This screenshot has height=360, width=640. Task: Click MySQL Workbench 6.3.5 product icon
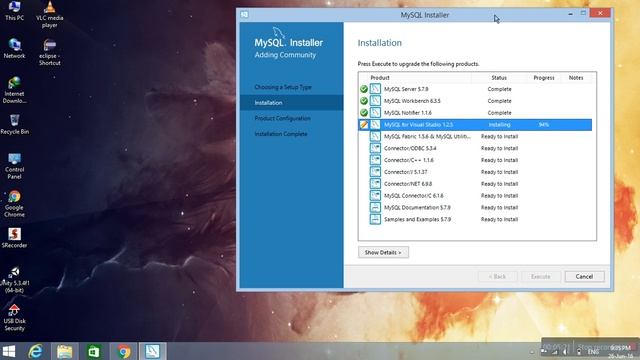[x=375, y=100]
